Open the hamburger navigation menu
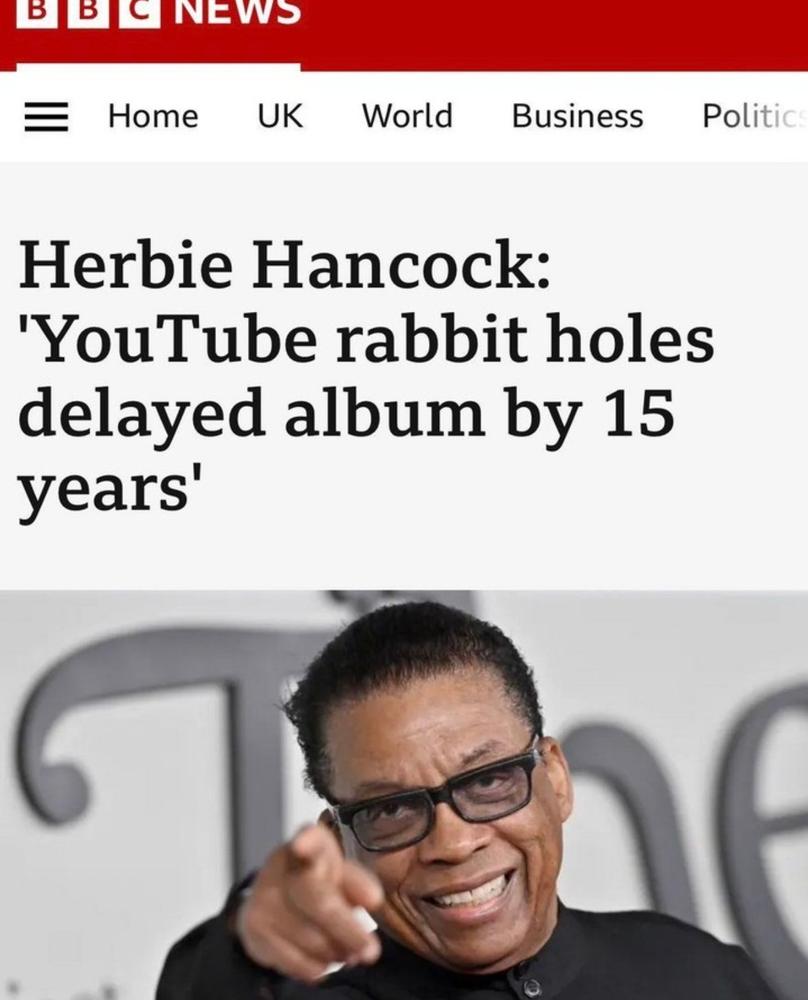This screenshot has height=1000, width=808. [x=46, y=117]
